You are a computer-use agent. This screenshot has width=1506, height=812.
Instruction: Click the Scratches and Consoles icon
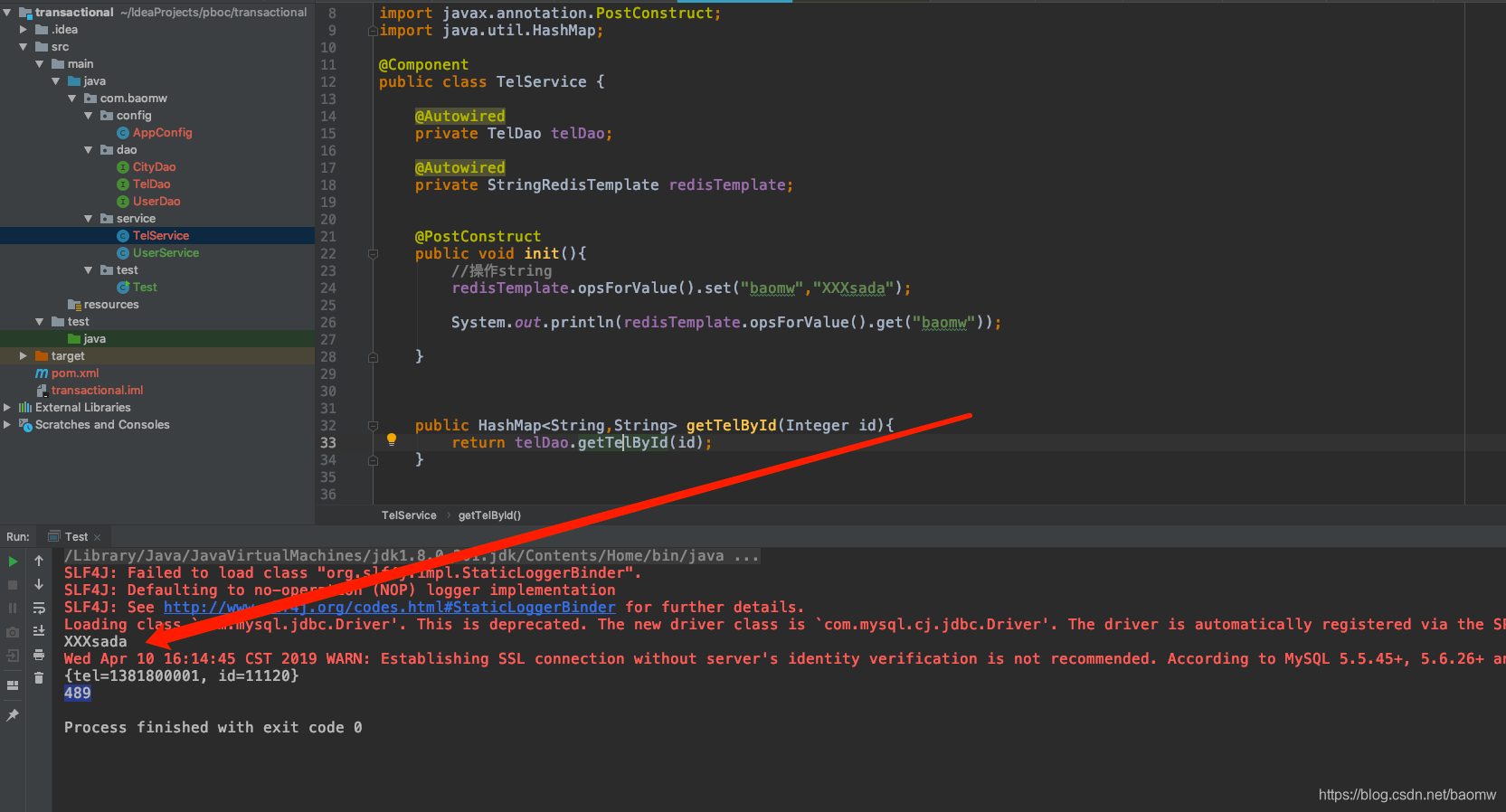click(25, 425)
